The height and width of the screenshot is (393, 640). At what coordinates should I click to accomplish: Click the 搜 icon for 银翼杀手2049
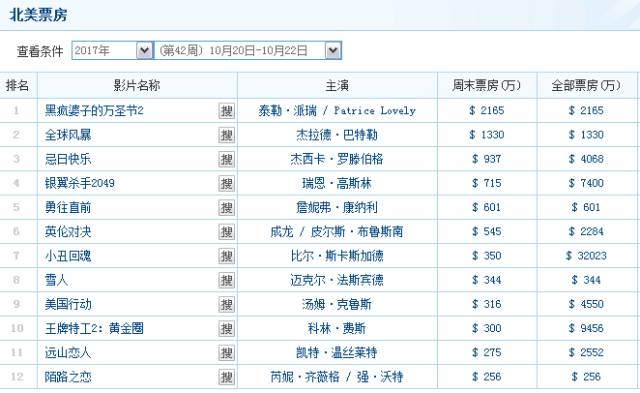pos(227,183)
